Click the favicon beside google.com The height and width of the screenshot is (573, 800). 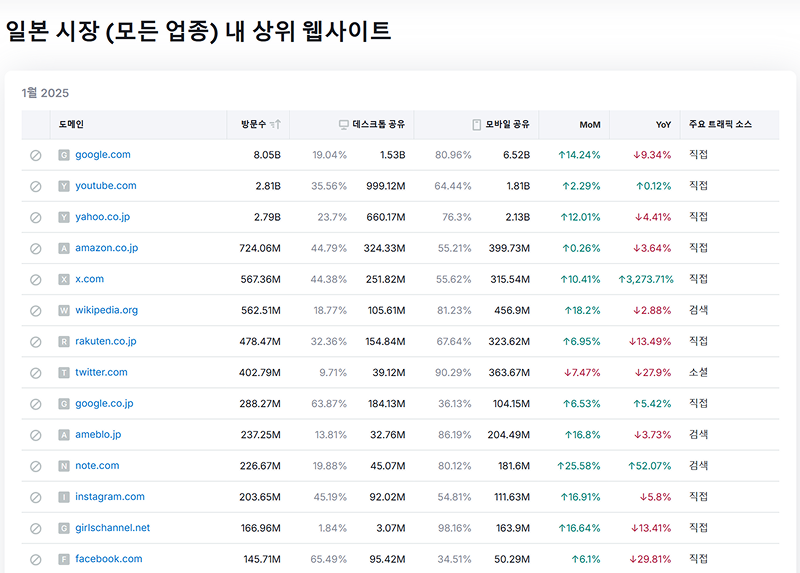click(64, 155)
